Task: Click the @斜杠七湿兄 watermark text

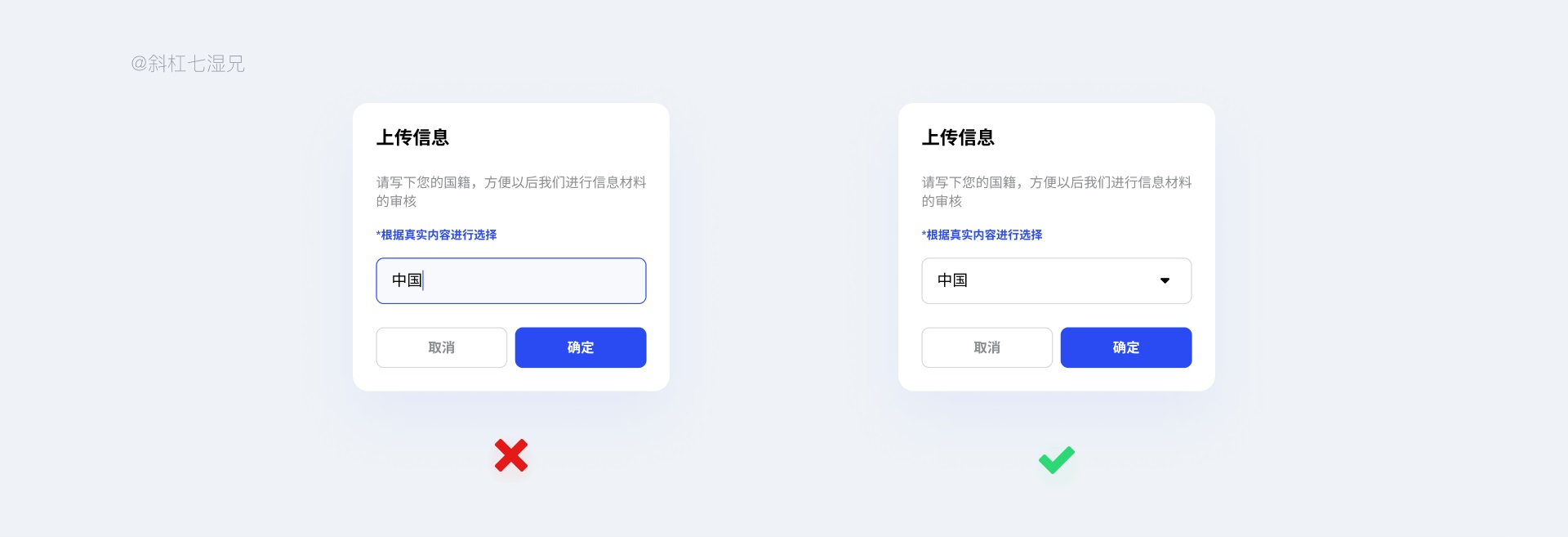Action: click(188, 64)
